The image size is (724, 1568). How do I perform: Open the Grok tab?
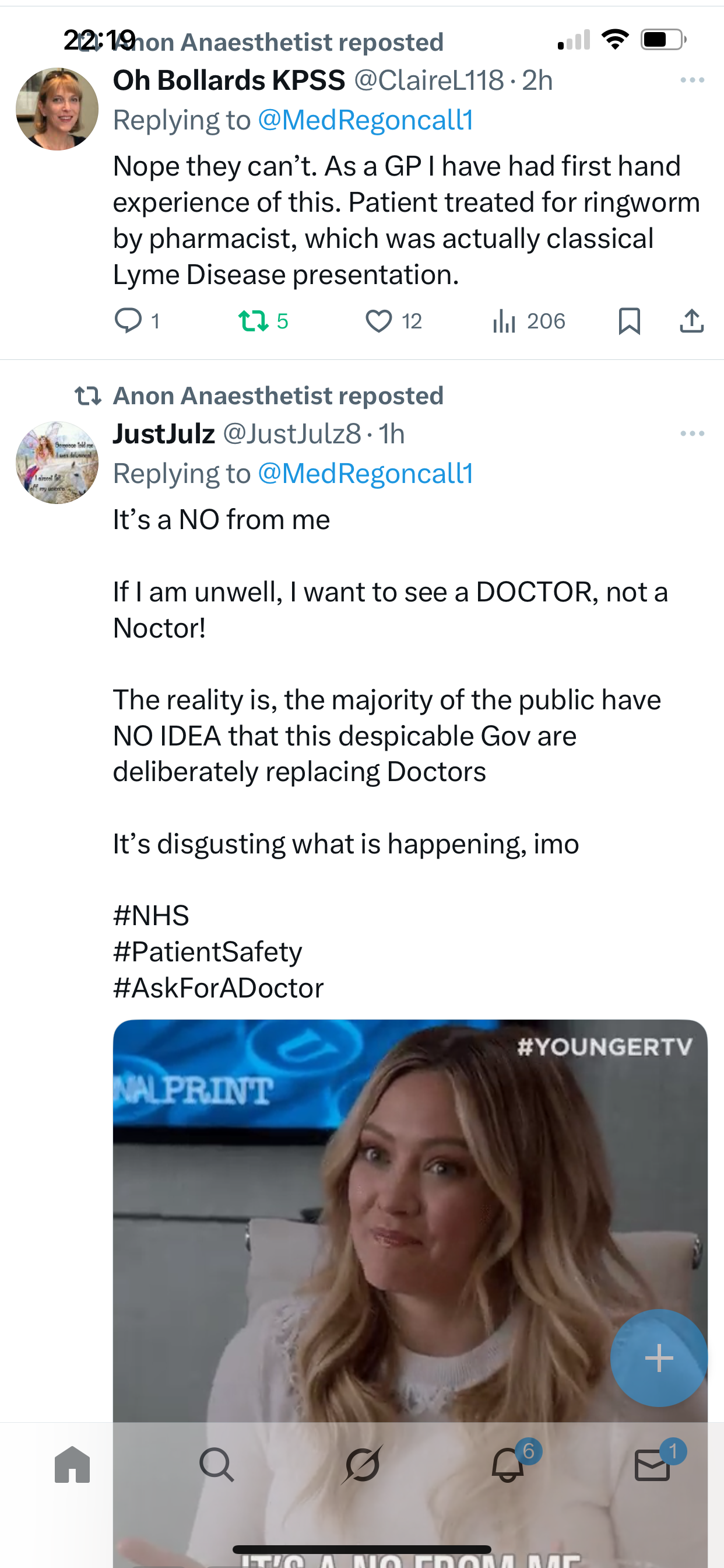[362, 1465]
